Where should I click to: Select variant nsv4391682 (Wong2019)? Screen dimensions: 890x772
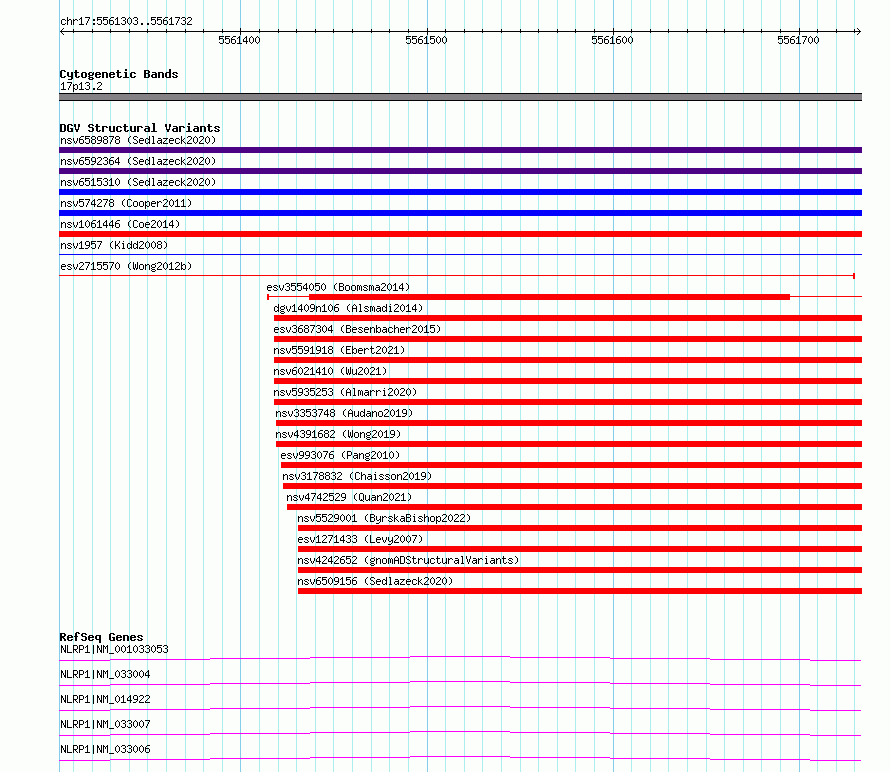point(338,434)
